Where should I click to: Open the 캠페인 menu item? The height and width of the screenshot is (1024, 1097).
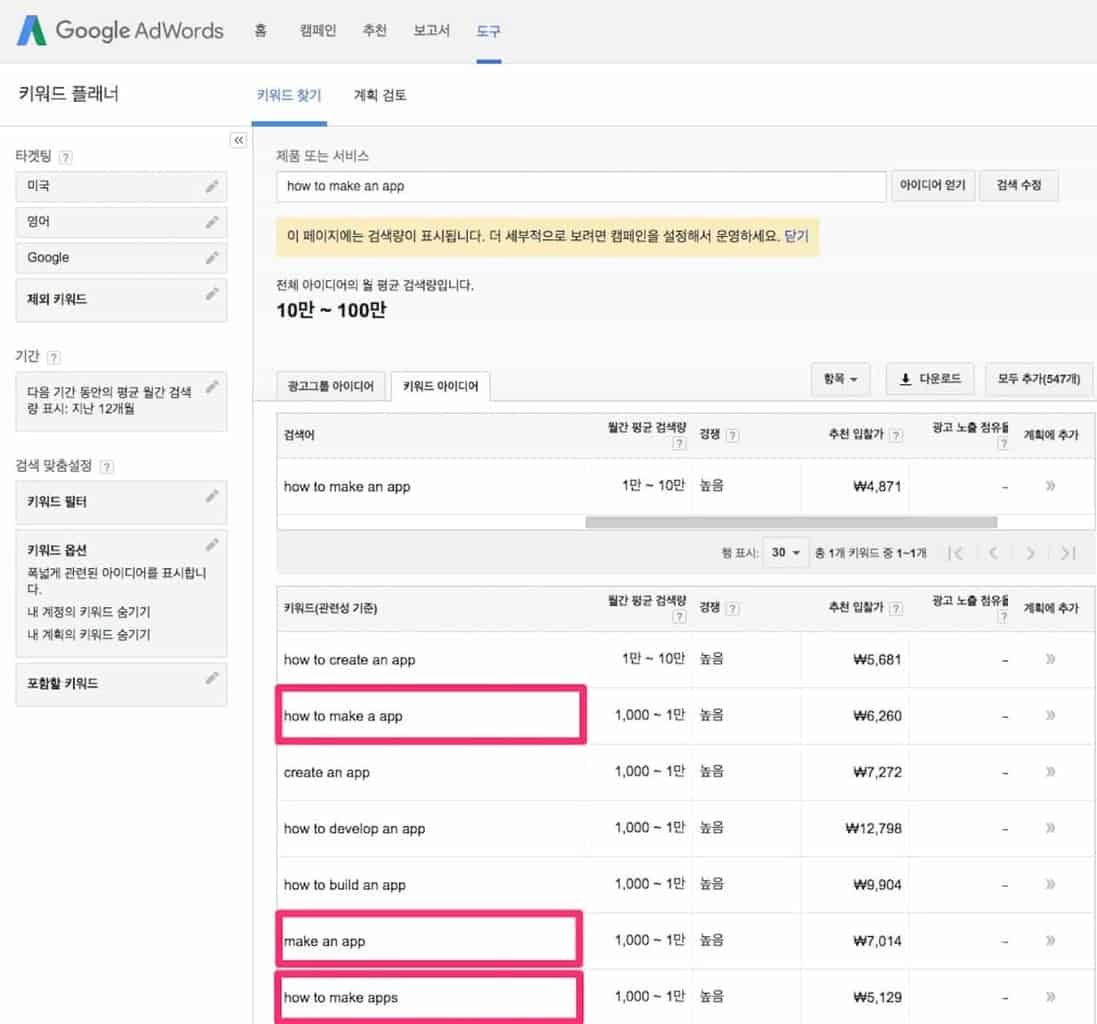click(318, 31)
